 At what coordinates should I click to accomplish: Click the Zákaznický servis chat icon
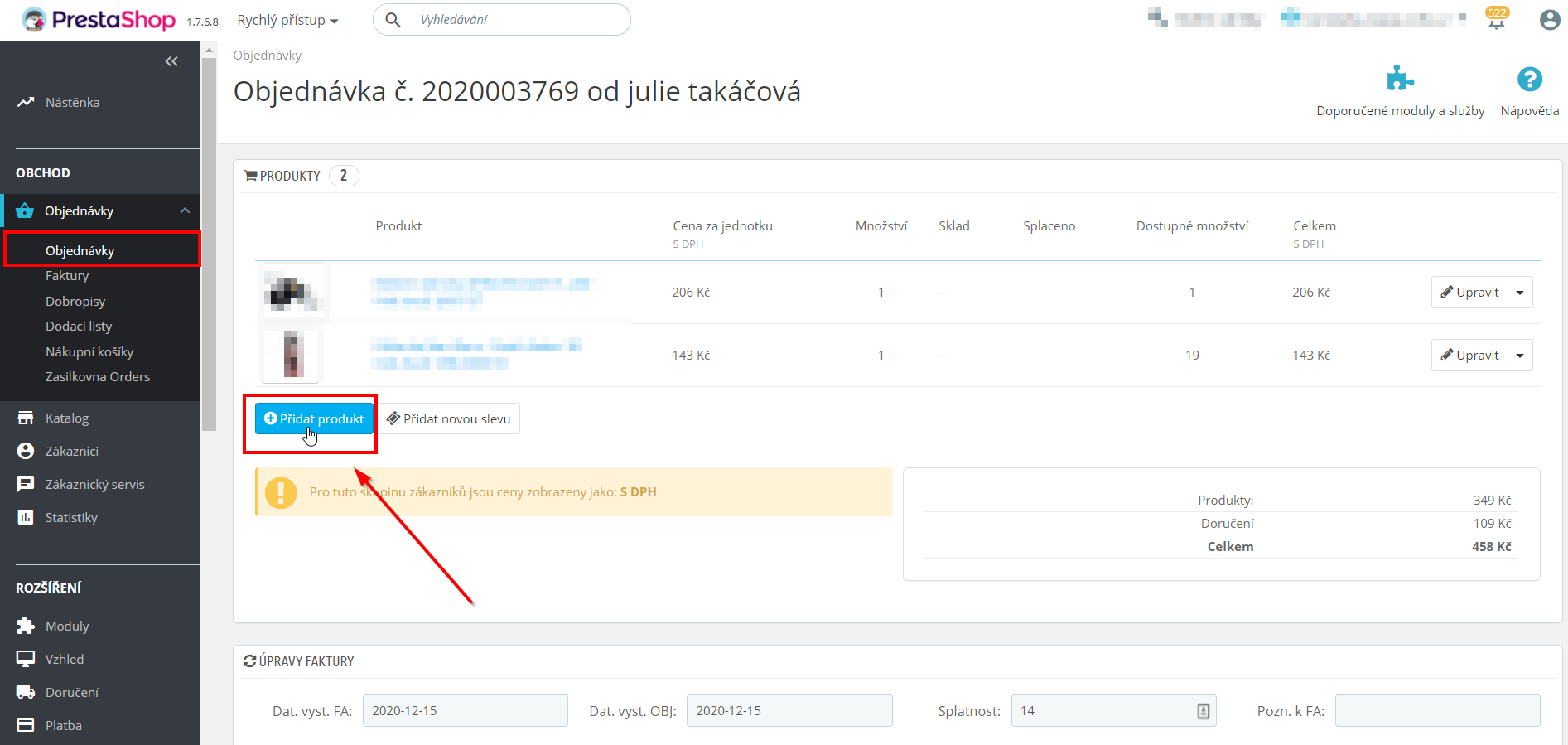[x=26, y=484]
